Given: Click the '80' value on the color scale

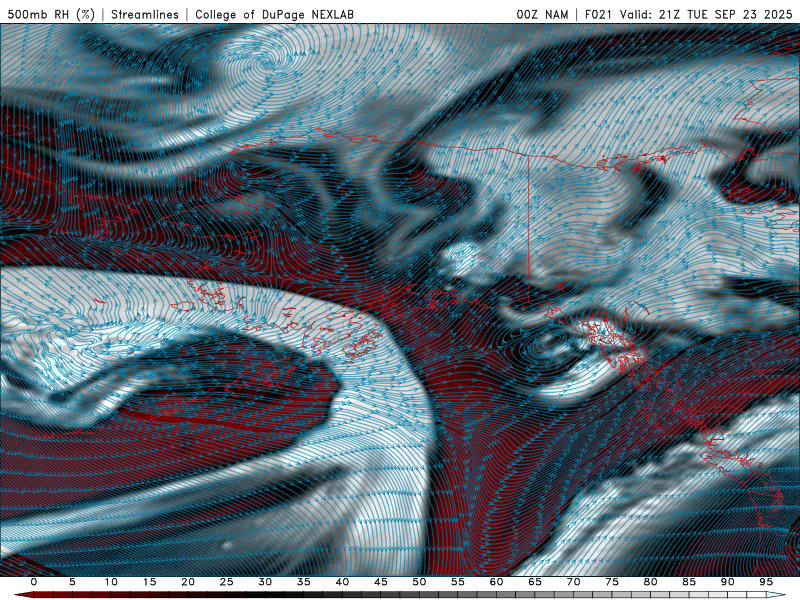Looking at the screenshot, I should [651, 582].
